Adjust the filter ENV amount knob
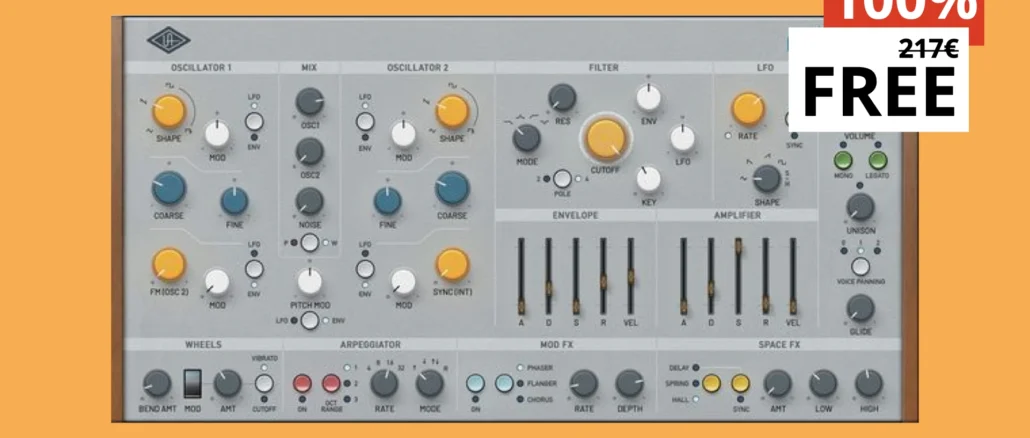1030x438 pixels. click(x=648, y=97)
